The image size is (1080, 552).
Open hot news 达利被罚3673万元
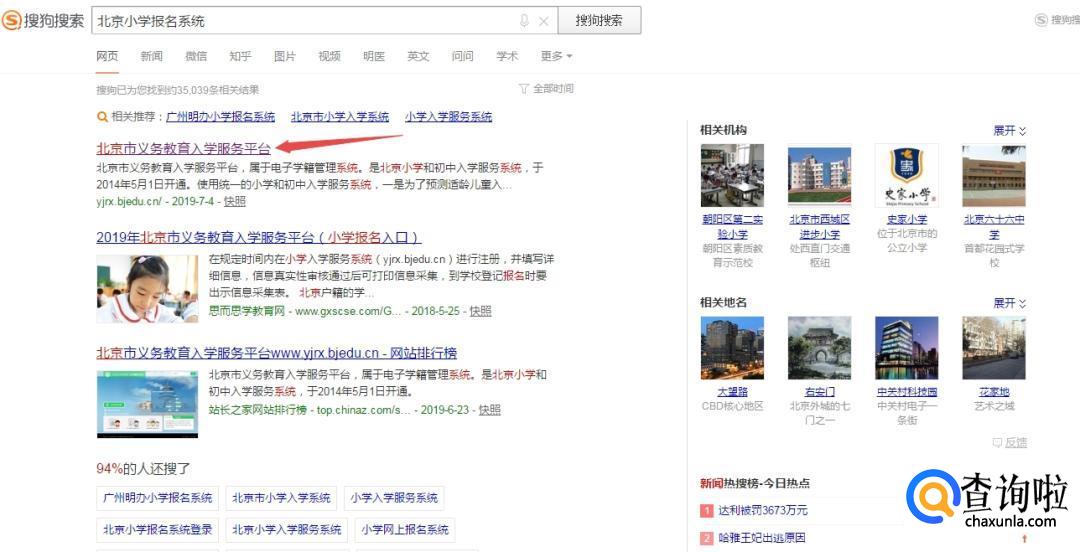[763, 511]
